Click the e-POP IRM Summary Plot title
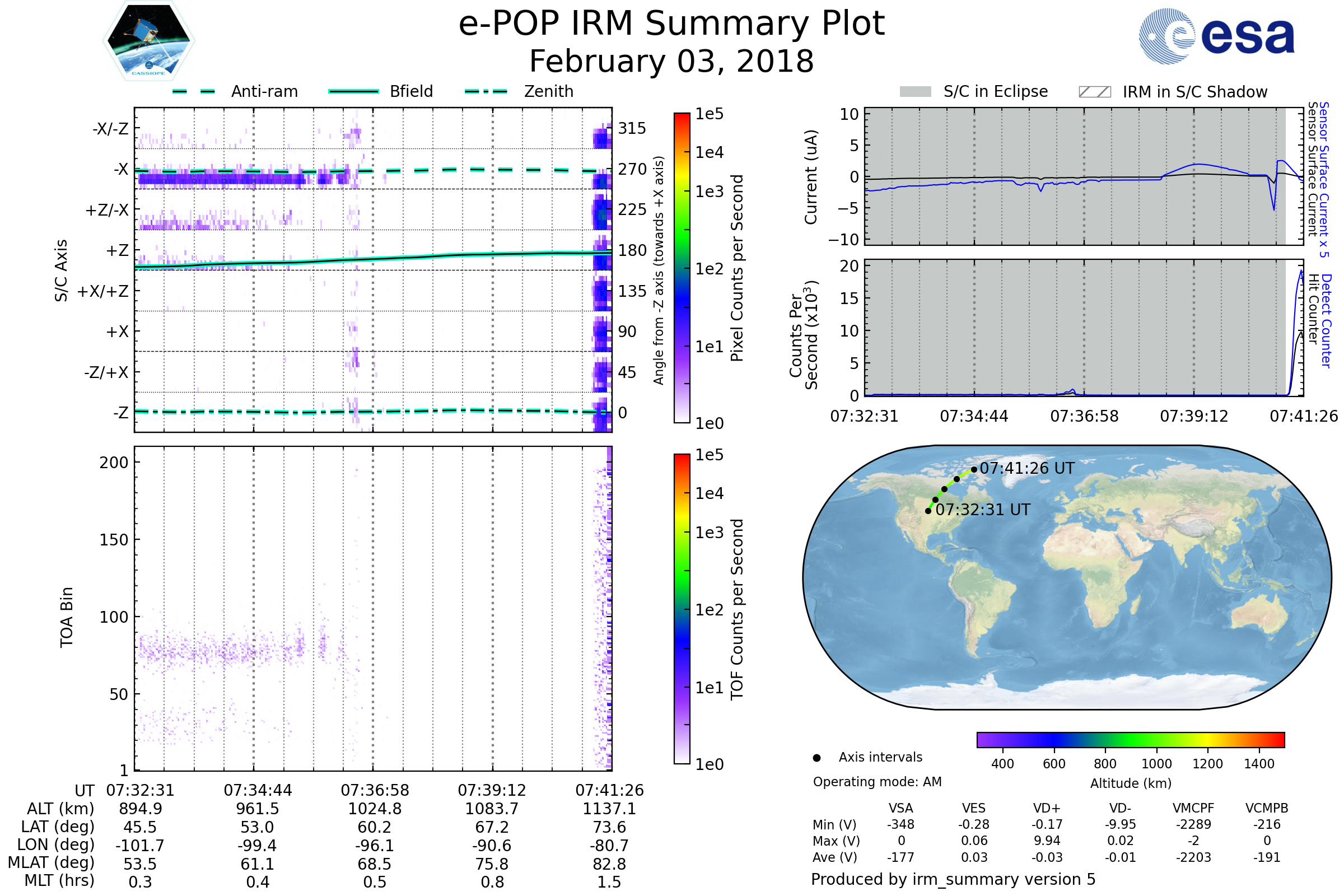Viewport: 1344px width, 896px height. 671,24
